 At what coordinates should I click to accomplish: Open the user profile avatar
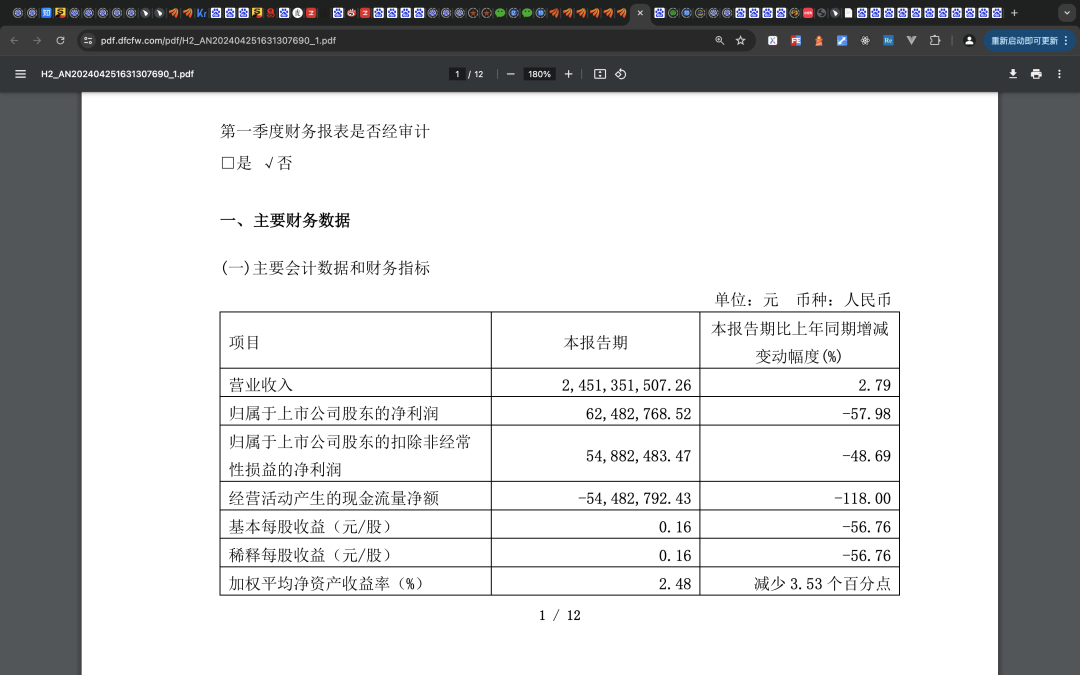point(969,41)
